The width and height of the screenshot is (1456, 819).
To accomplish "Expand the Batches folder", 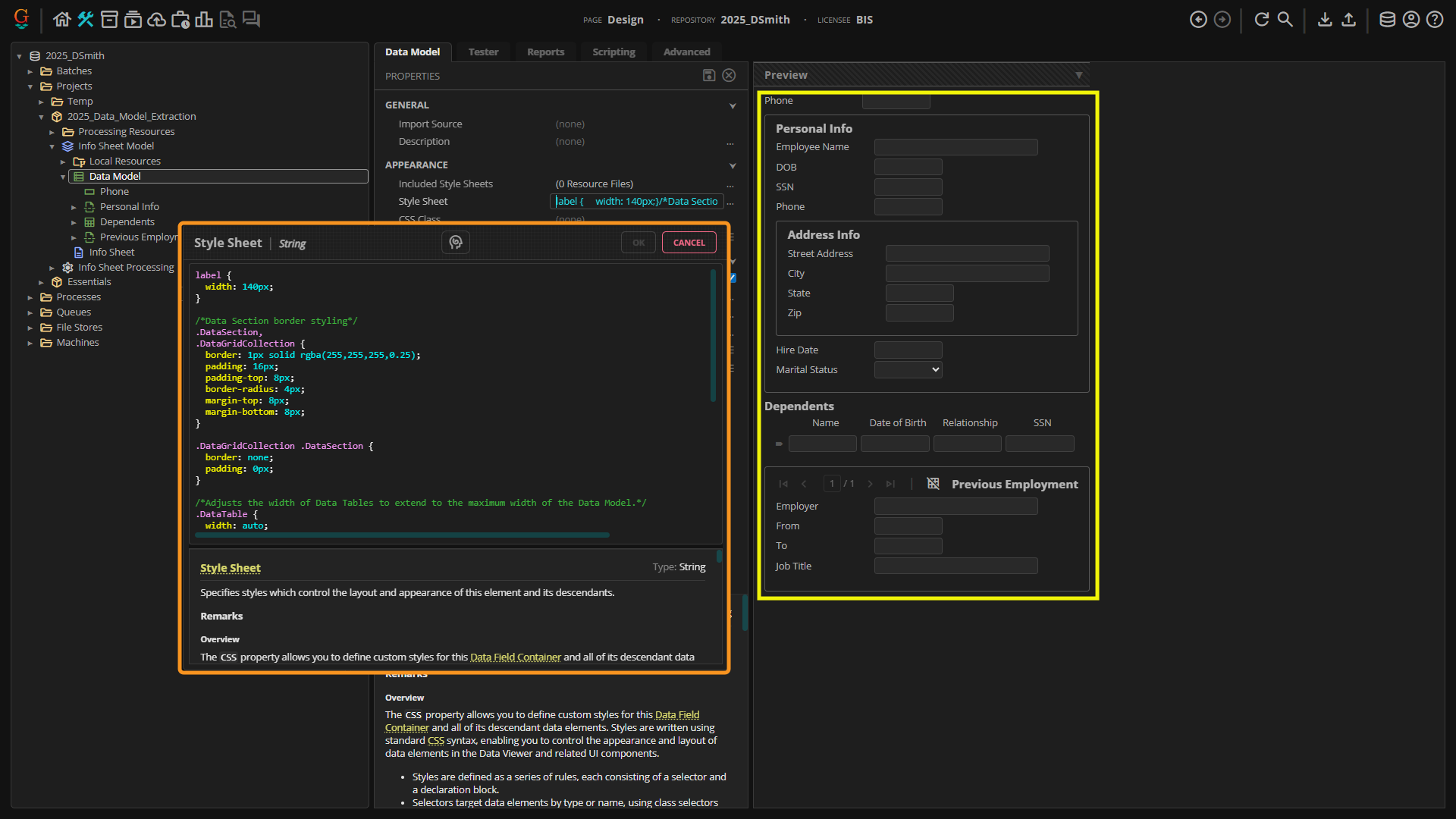I will 30,71.
